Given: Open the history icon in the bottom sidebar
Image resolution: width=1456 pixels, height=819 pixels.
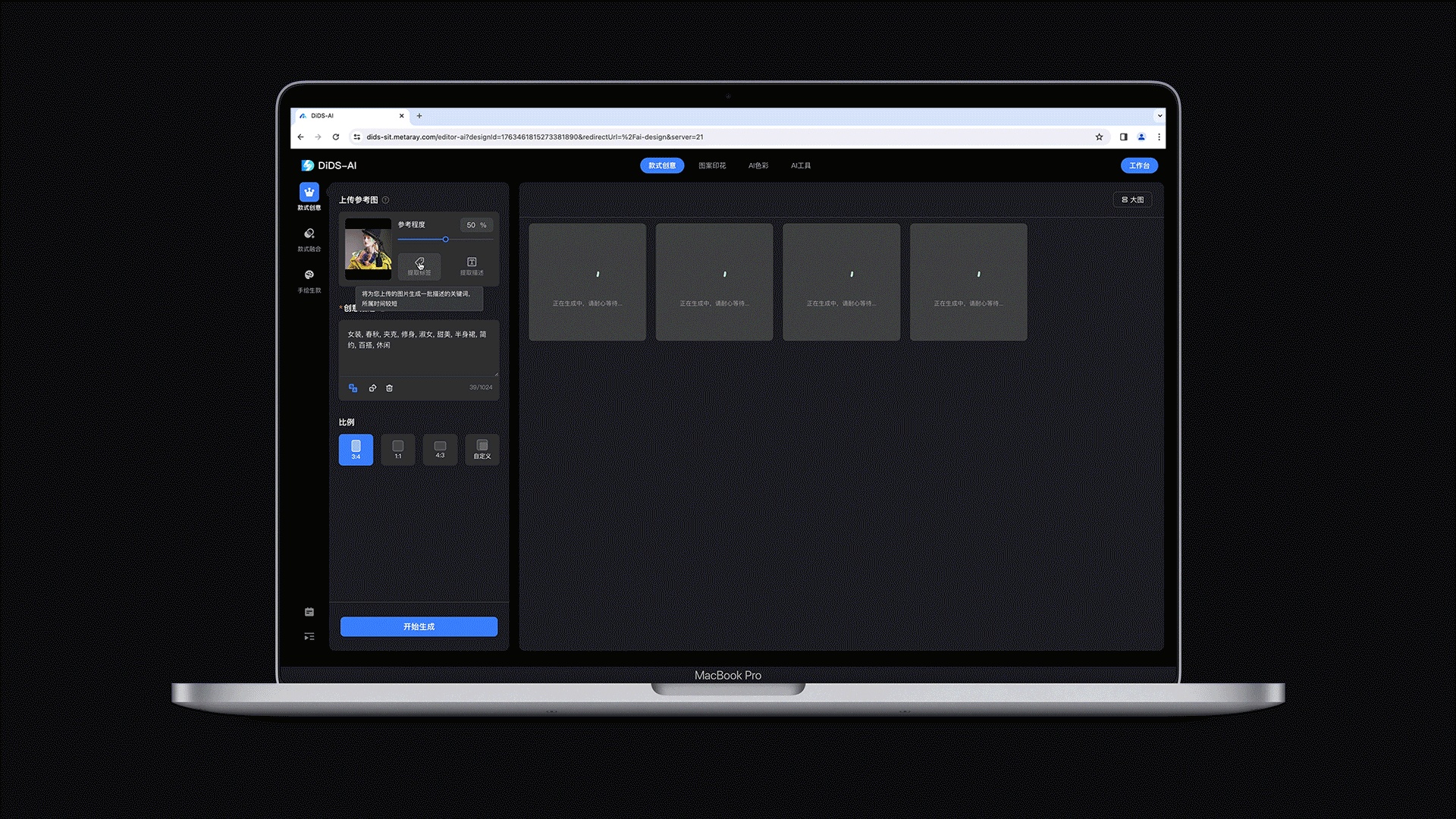Looking at the screenshot, I should click(x=309, y=612).
